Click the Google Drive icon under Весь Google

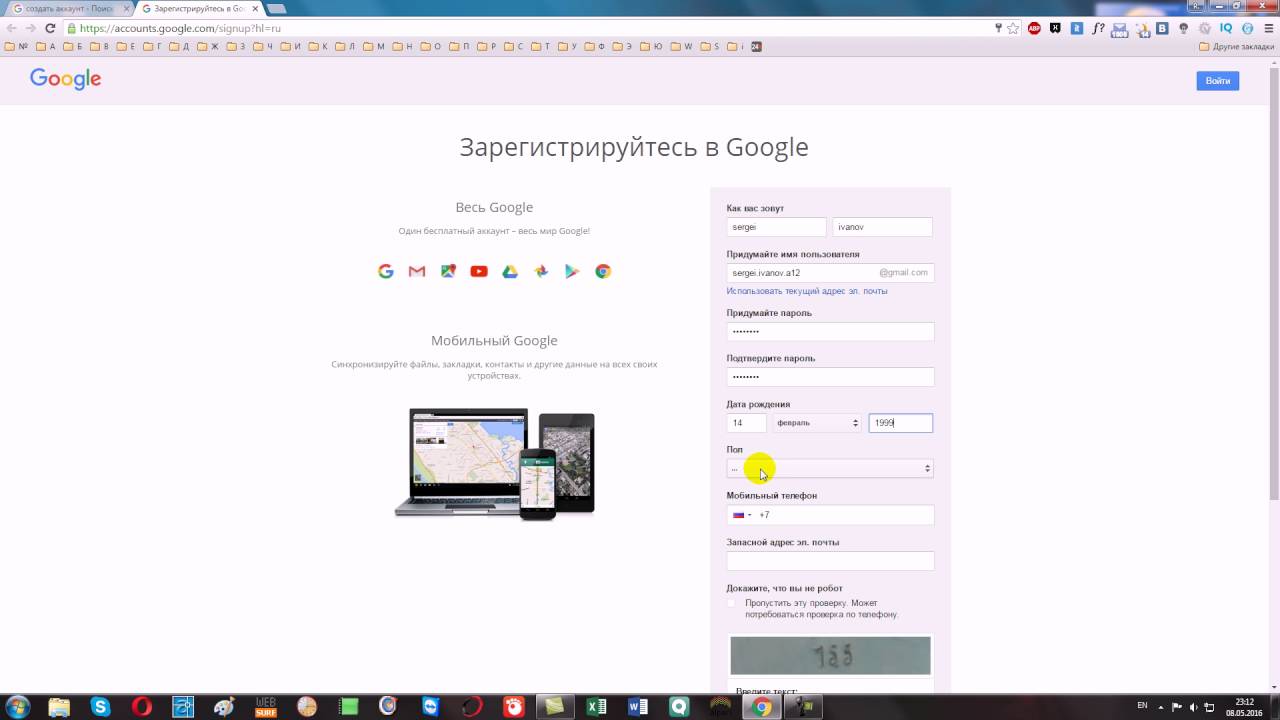point(510,271)
